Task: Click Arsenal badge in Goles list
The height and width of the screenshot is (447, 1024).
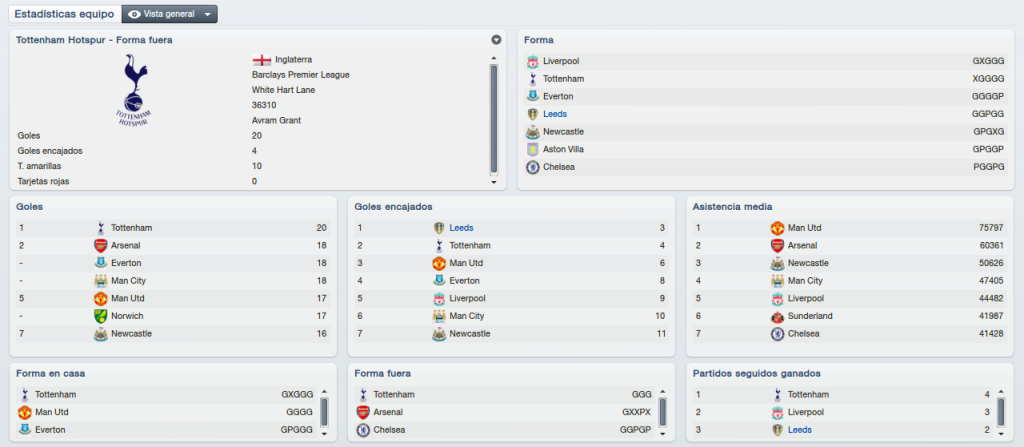Action: [101, 246]
